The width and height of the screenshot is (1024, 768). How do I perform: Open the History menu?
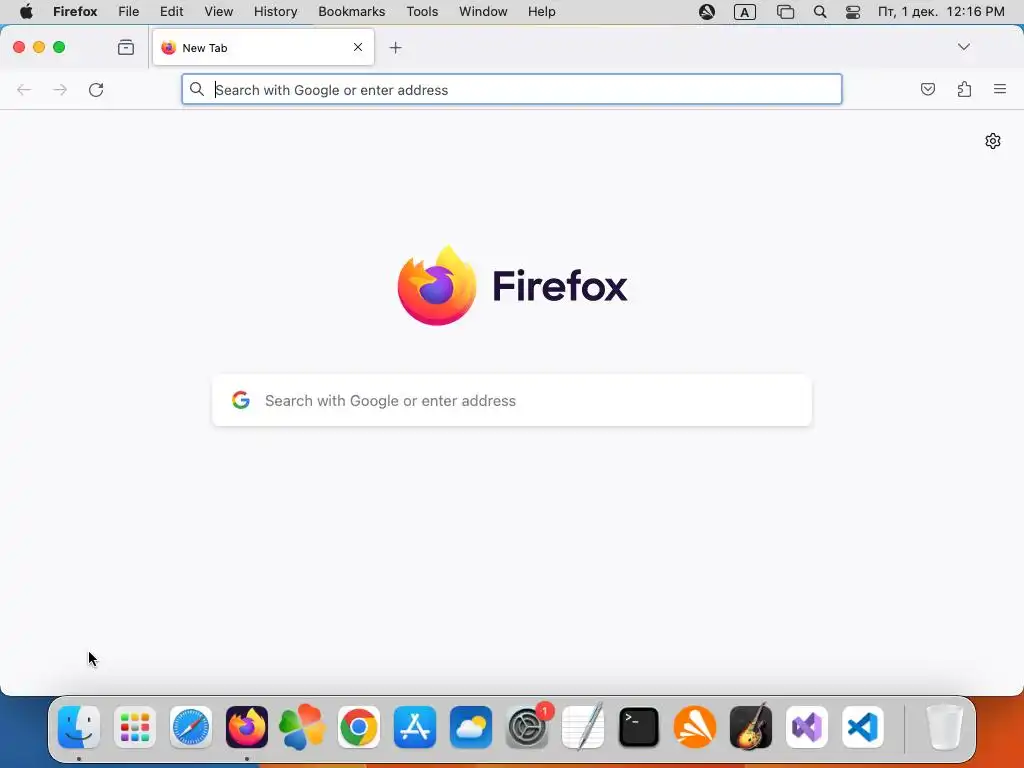[x=276, y=12]
